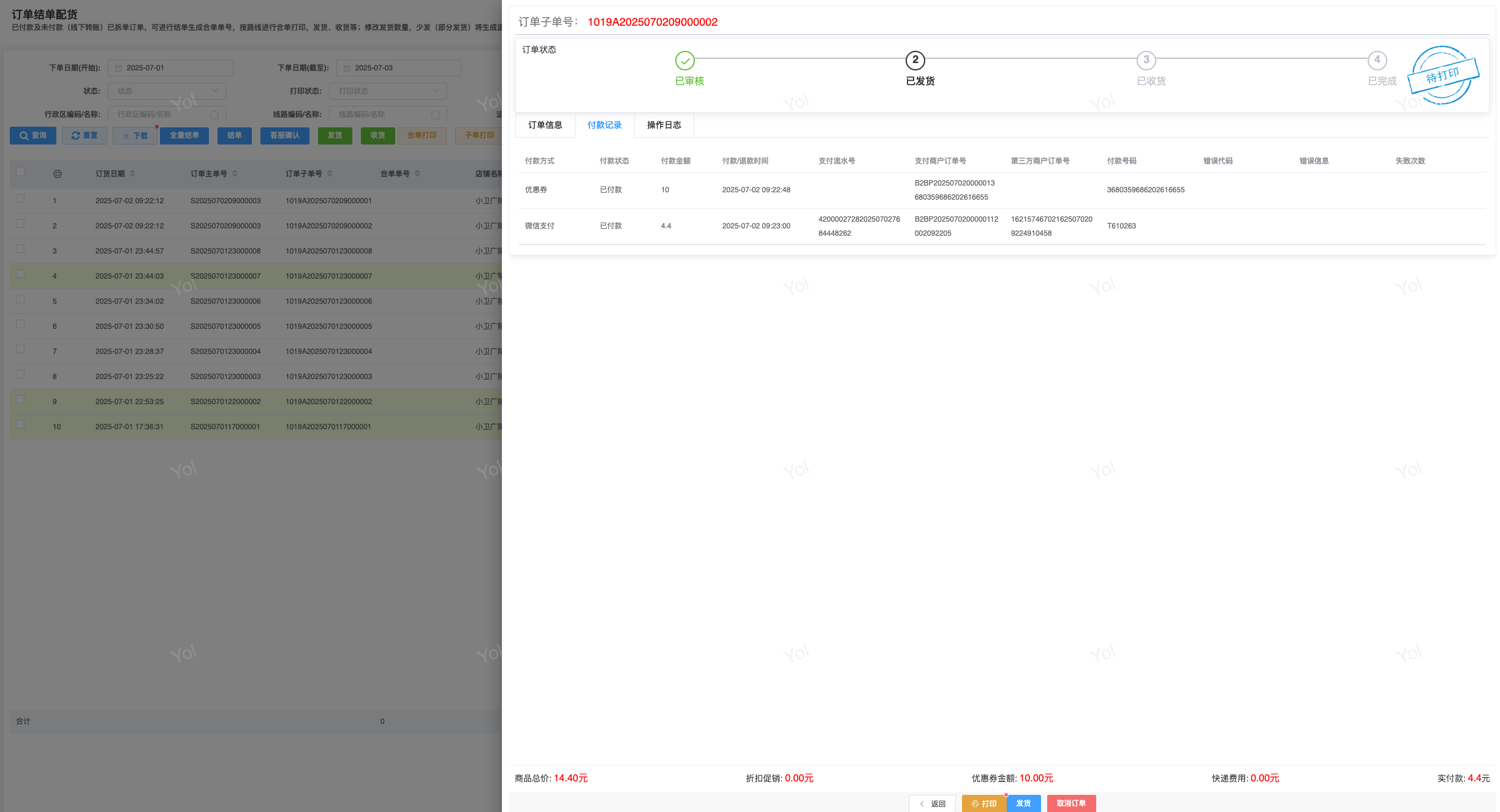The height and width of the screenshot is (812, 1500).
Task: Click the table settings gear icon
Action: [x=58, y=174]
